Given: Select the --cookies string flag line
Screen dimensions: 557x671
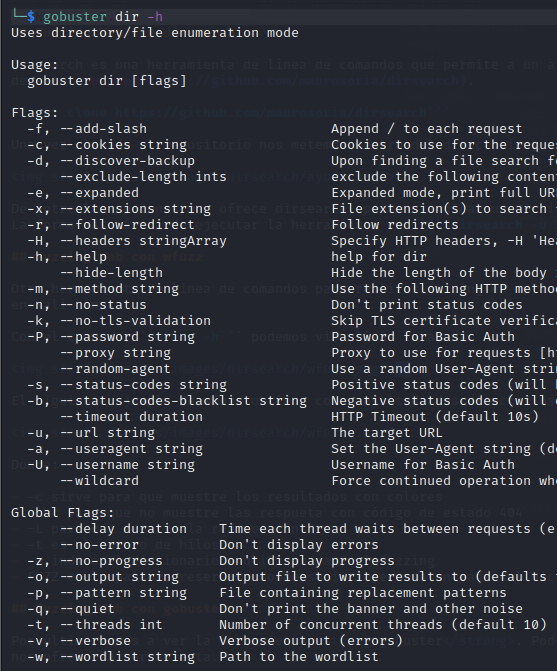Looking at the screenshot, I should (x=124, y=145).
